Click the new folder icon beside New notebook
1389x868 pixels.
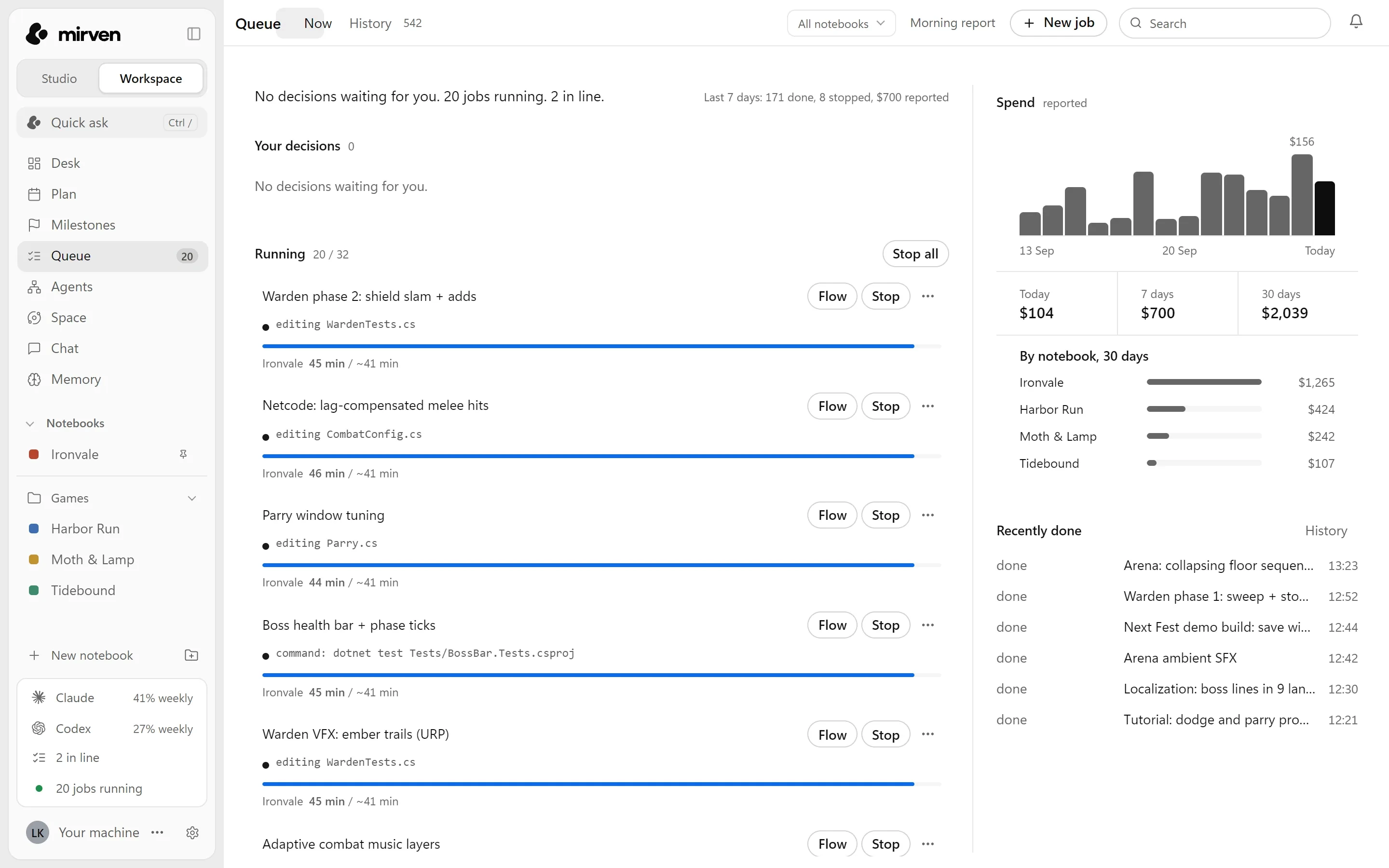[191, 655]
